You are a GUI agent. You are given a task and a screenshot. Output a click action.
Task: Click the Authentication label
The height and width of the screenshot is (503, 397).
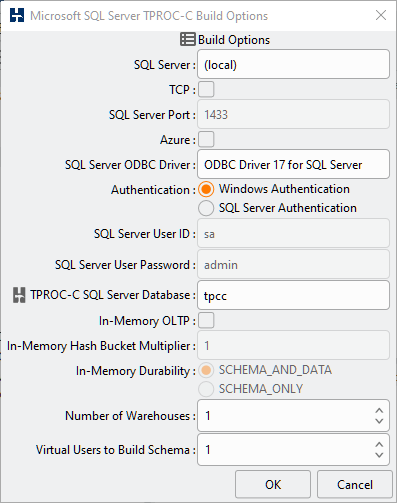tap(153, 190)
